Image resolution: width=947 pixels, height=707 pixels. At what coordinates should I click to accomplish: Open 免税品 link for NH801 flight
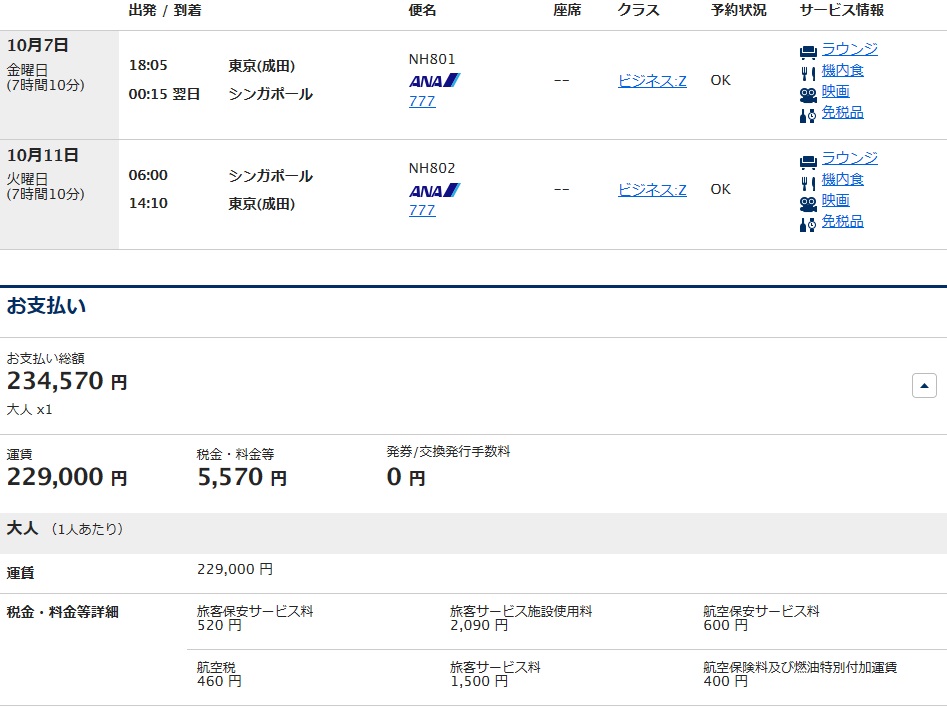click(x=843, y=112)
